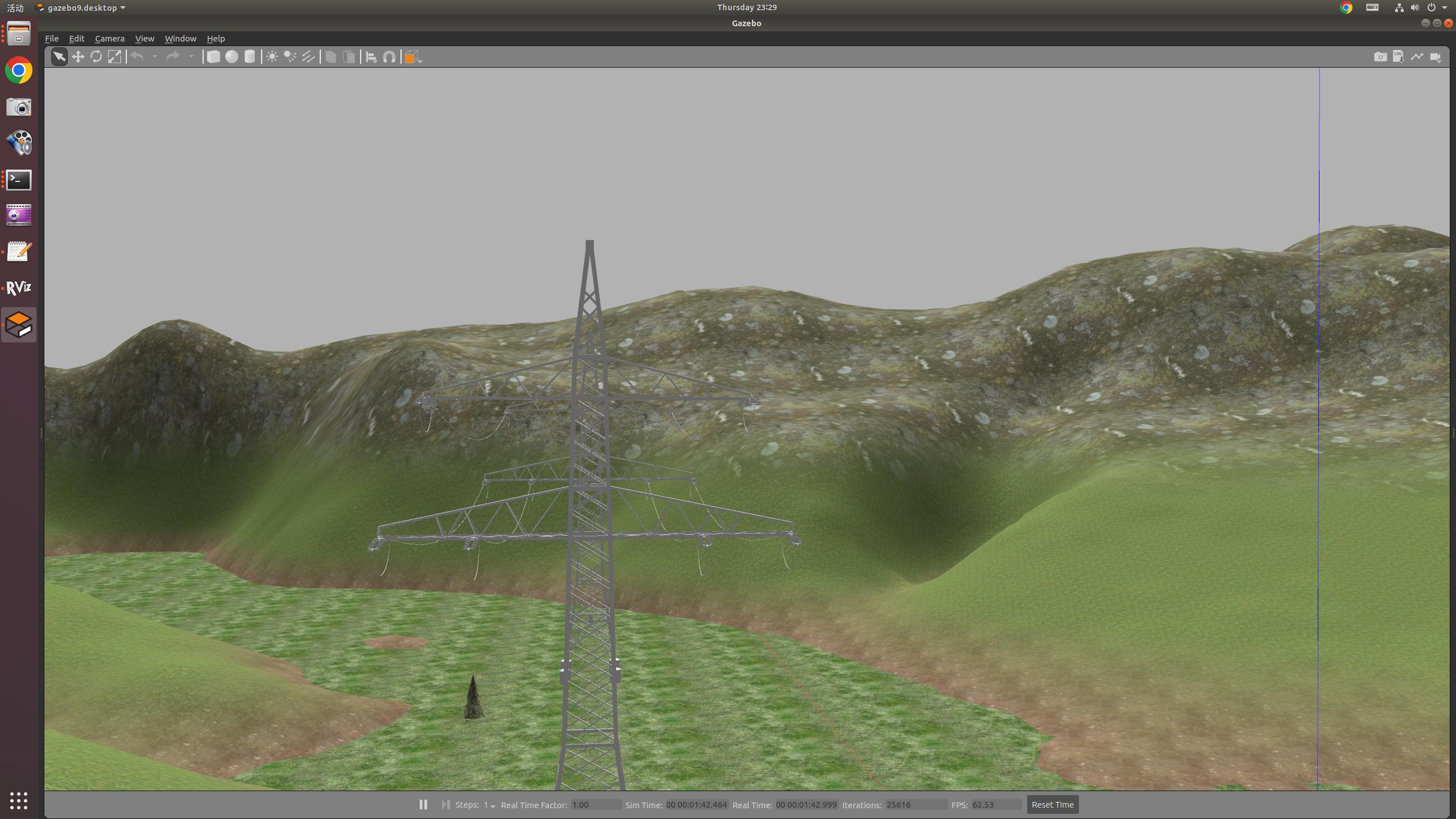Activate the translate mode tool
Viewport: 1456px width, 819px height.
78,57
